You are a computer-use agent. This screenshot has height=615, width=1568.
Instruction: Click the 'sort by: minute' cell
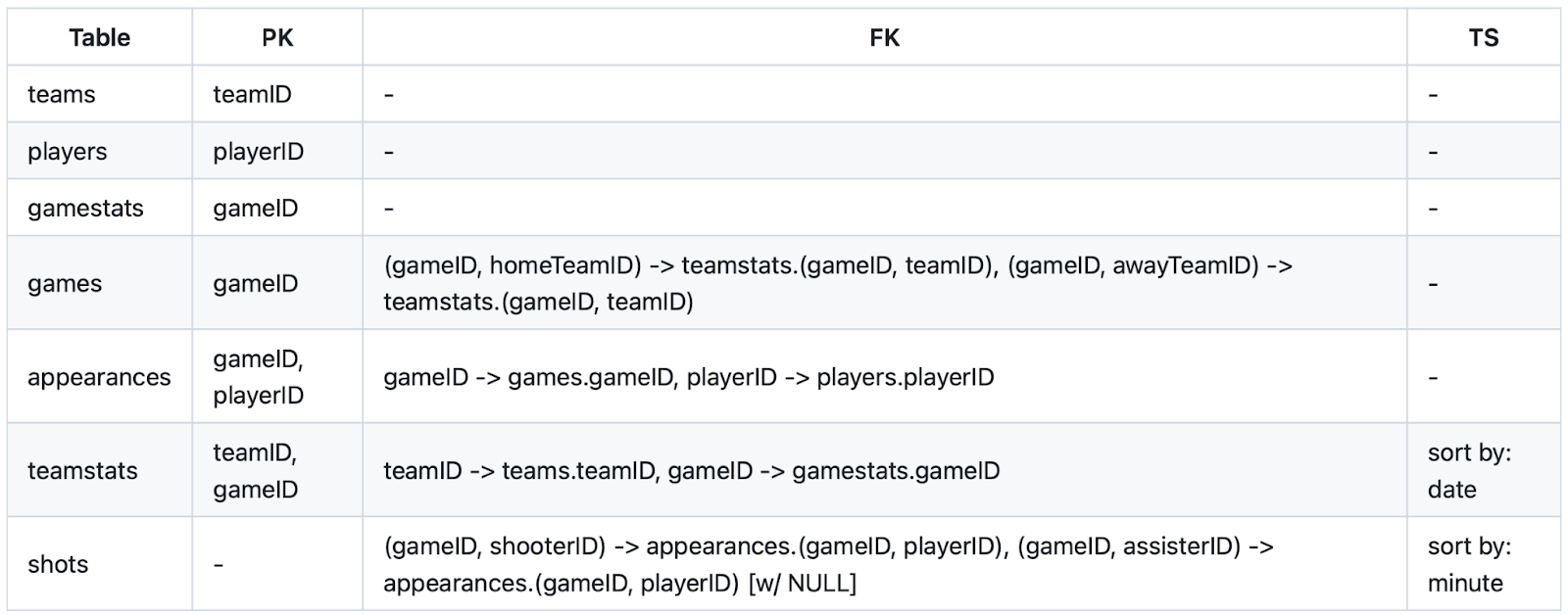click(1469, 564)
